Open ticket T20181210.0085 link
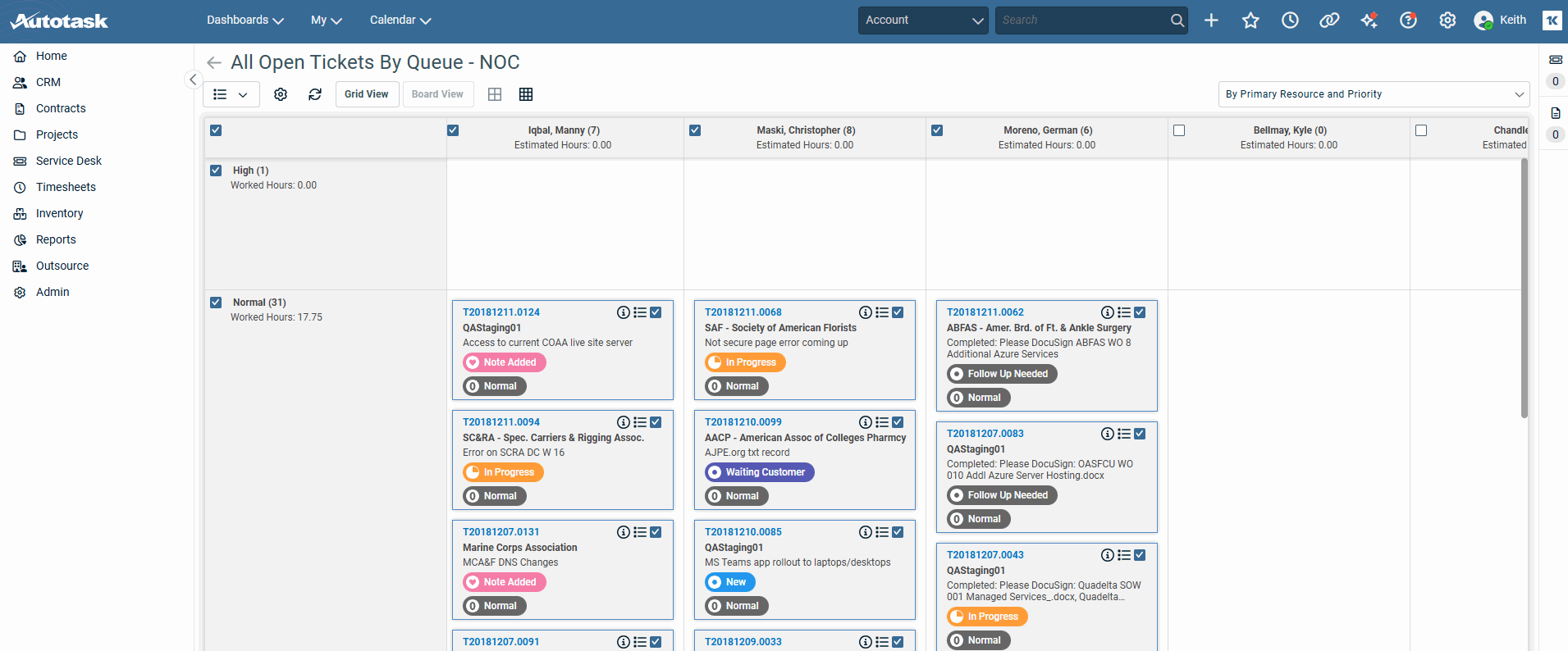This screenshot has height=651, width=1568. (743, 532)
